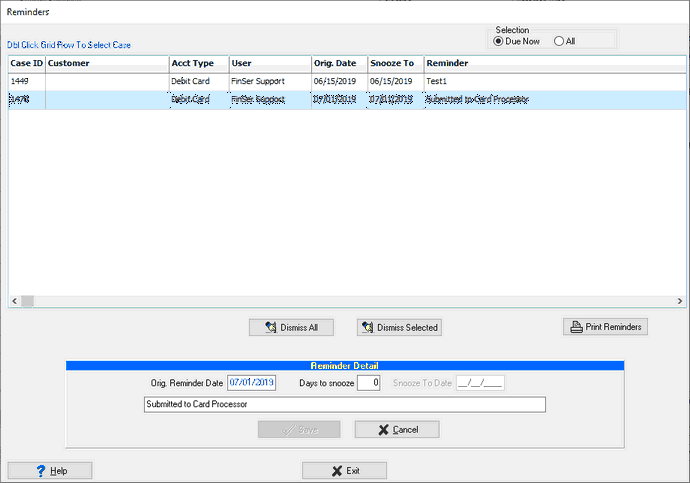The image size is (690, 483).
Task: Click the Dismiss Selected button icon
Action: tap(367, 327)
